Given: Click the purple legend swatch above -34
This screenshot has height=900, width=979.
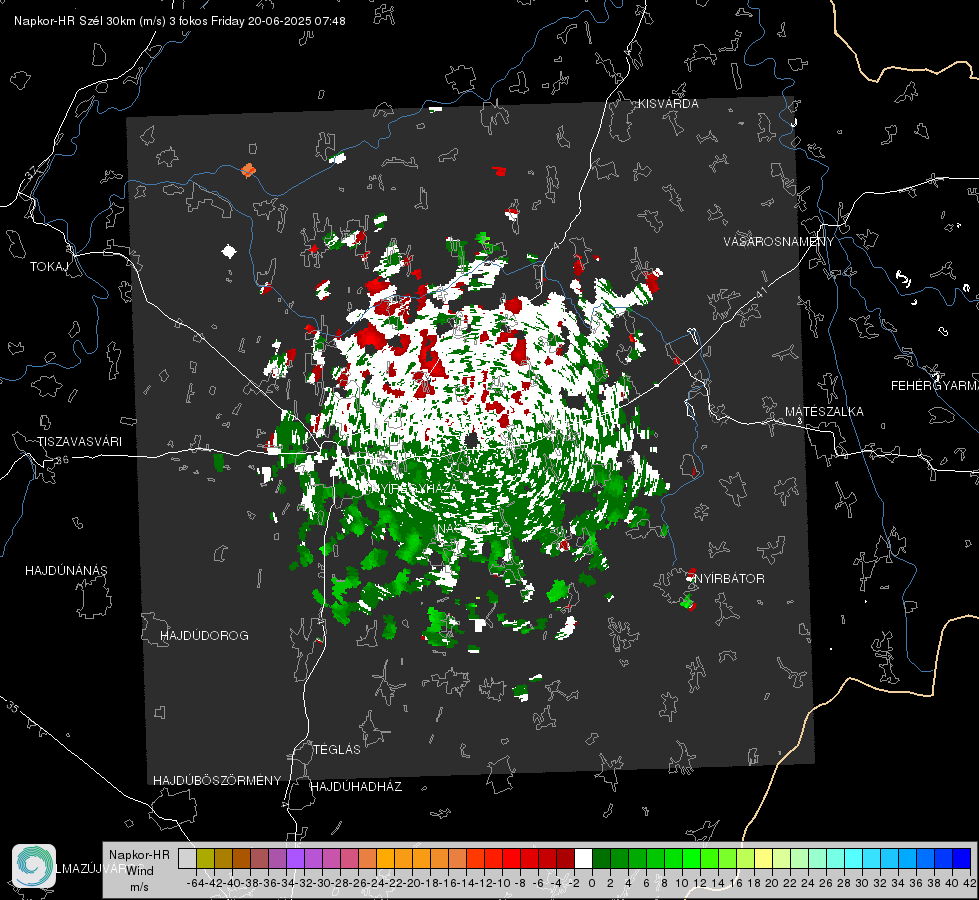Looking at the screenshot, I should click(x=295, y=858).
